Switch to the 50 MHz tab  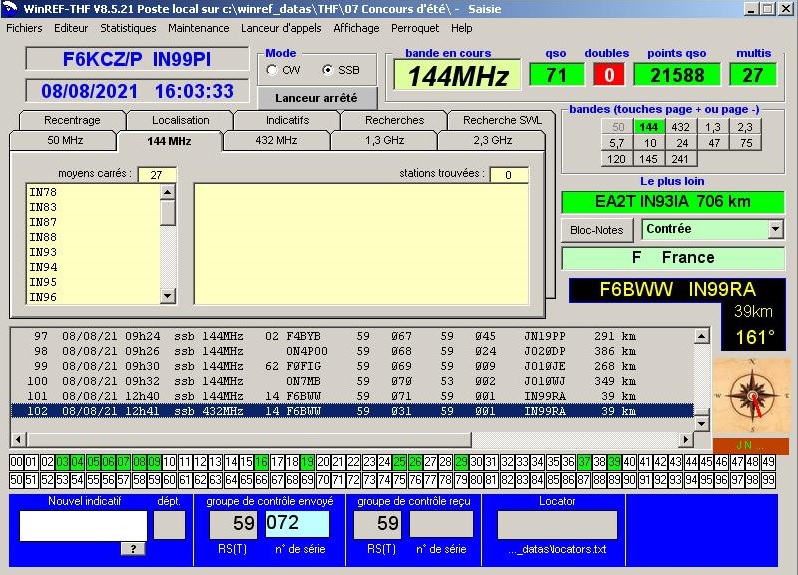click(x=65, y=140)
